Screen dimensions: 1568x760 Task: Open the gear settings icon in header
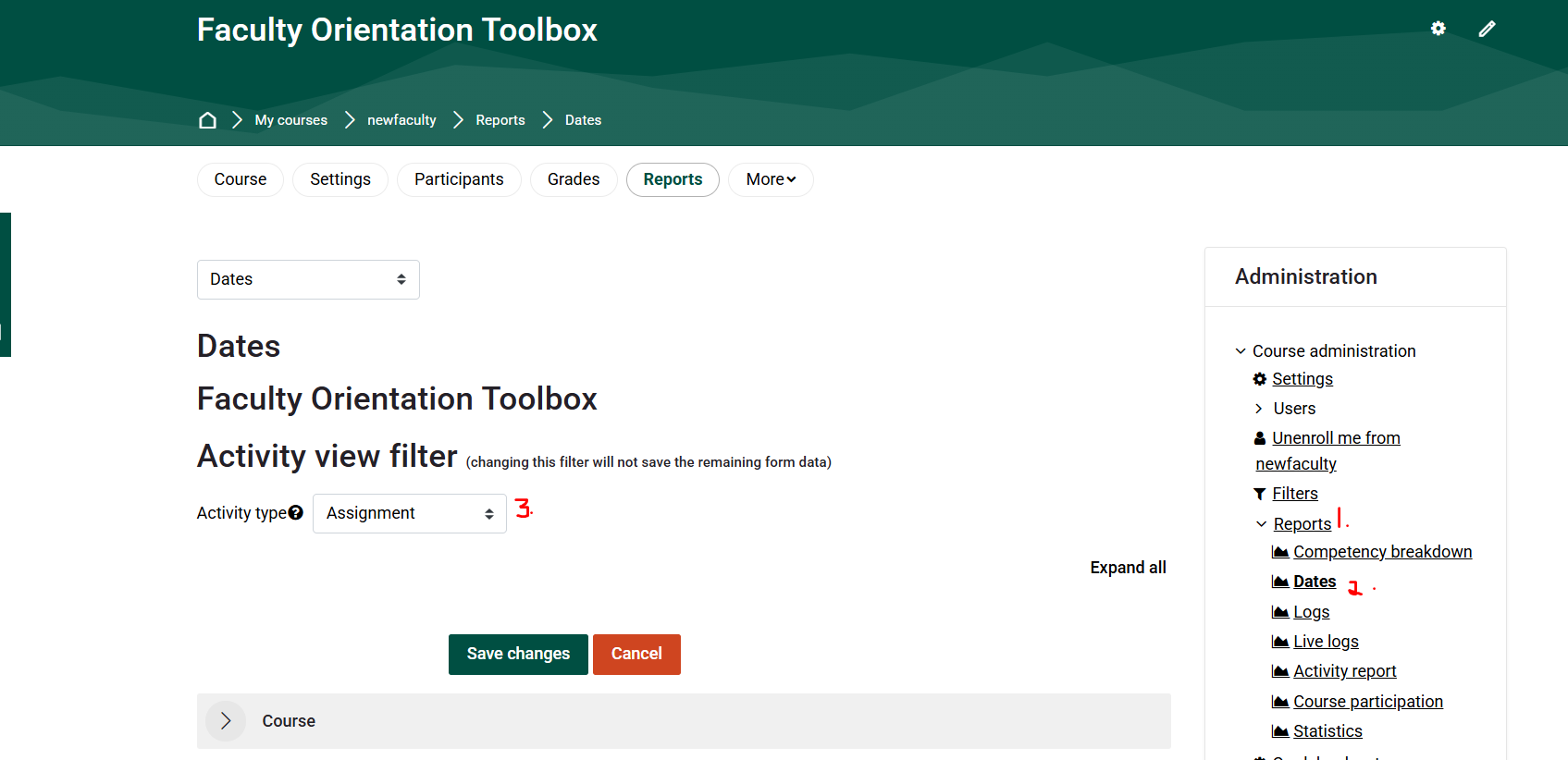(x=1438, y=29)
